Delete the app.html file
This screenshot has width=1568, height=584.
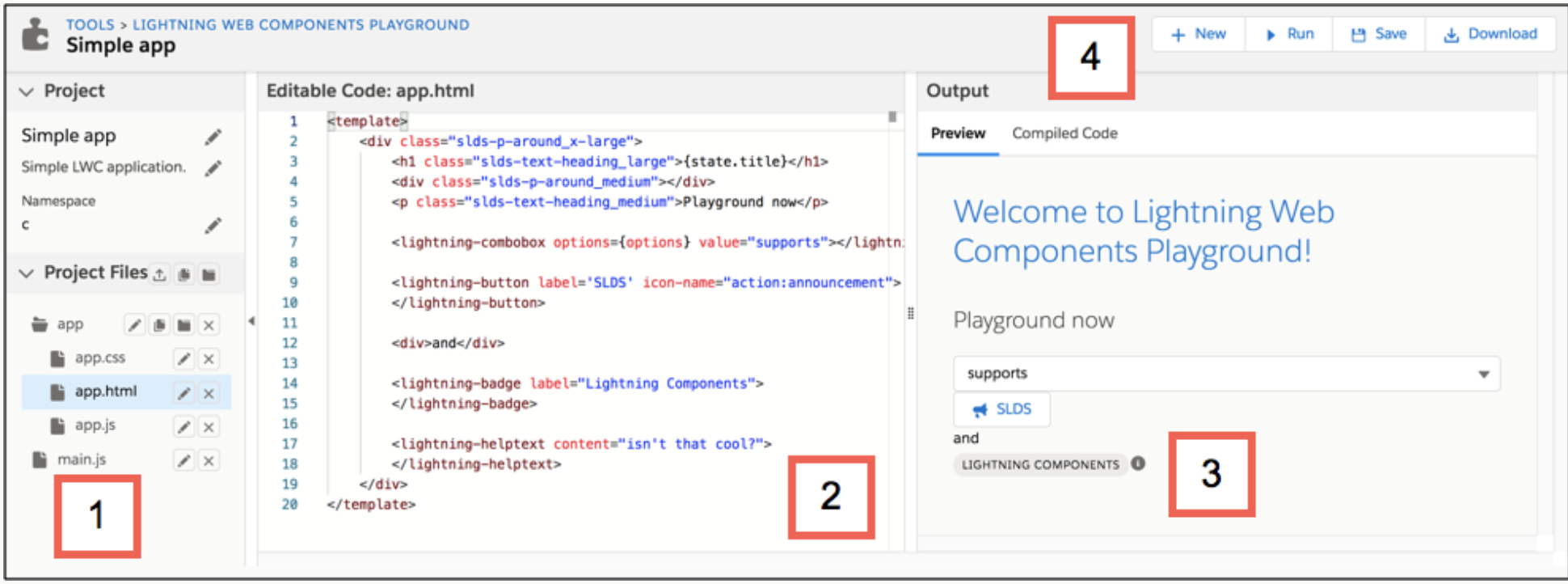(209, 393)
